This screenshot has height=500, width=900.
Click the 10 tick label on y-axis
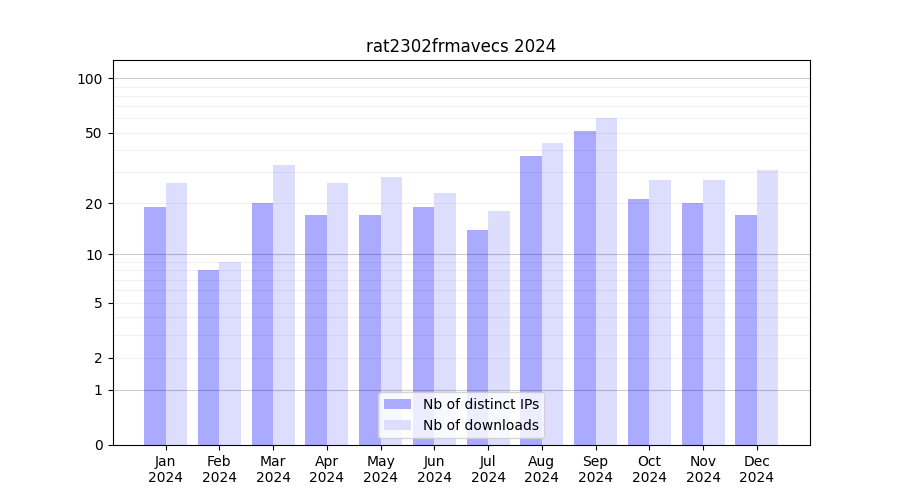[94, 255]
